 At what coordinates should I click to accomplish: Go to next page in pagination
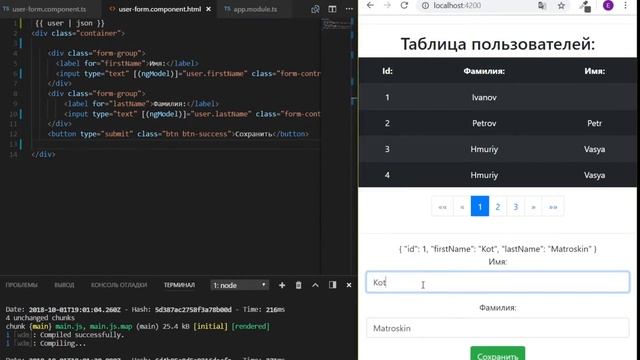click(533, 207)
